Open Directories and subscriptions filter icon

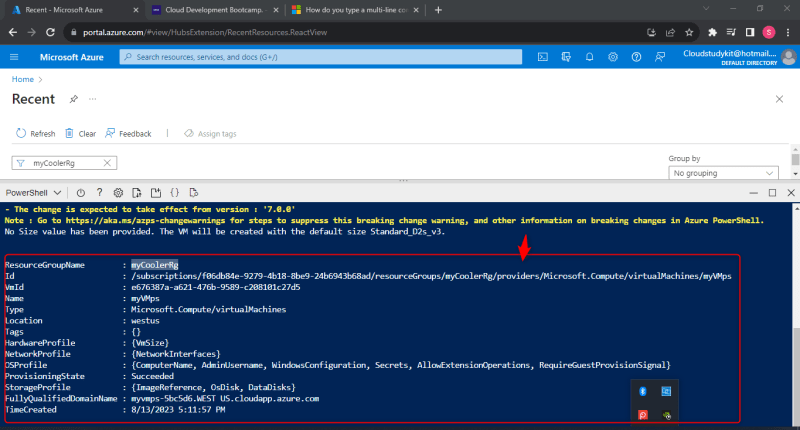click(x=566, y=57)
